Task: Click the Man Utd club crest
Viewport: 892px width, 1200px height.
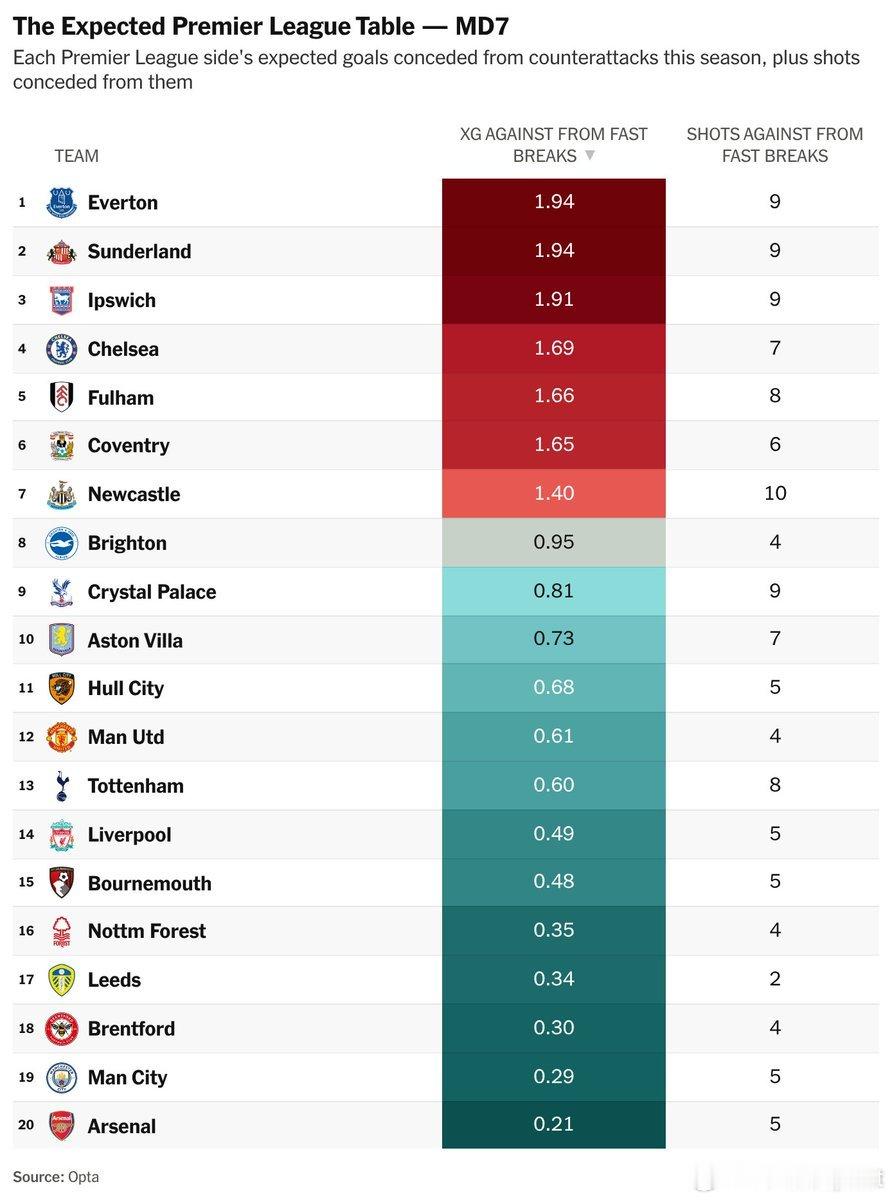Action: [x=62, y=738]
